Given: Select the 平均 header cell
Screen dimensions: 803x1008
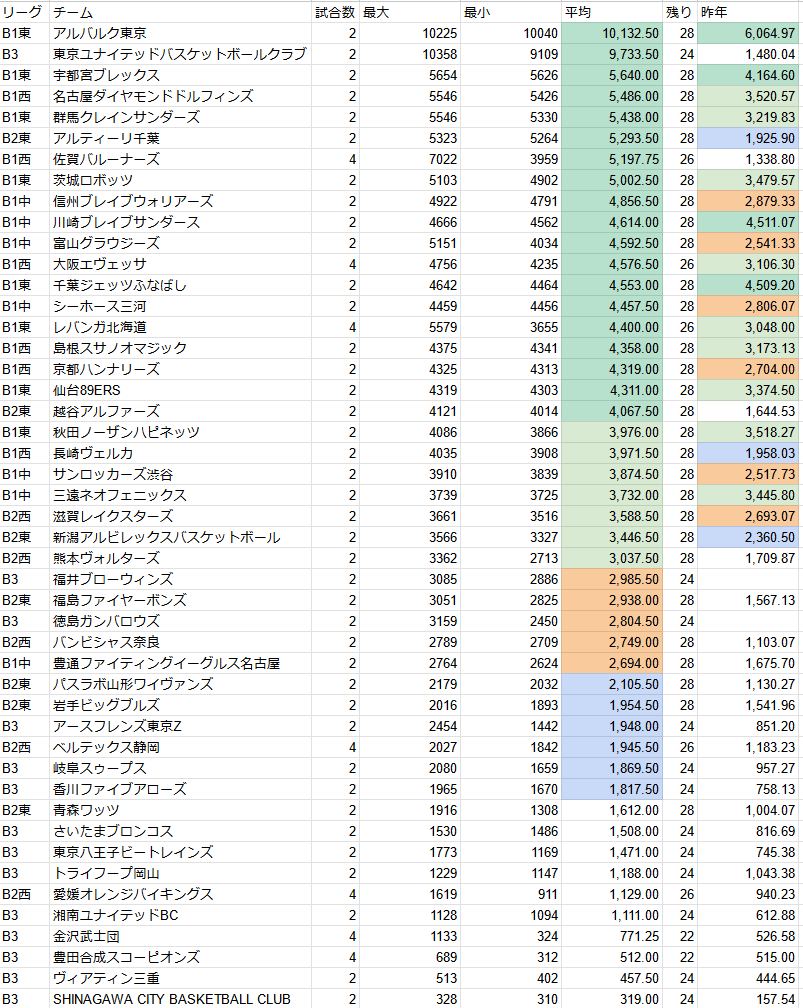Looking at the screenshot, I should (612, 12).
